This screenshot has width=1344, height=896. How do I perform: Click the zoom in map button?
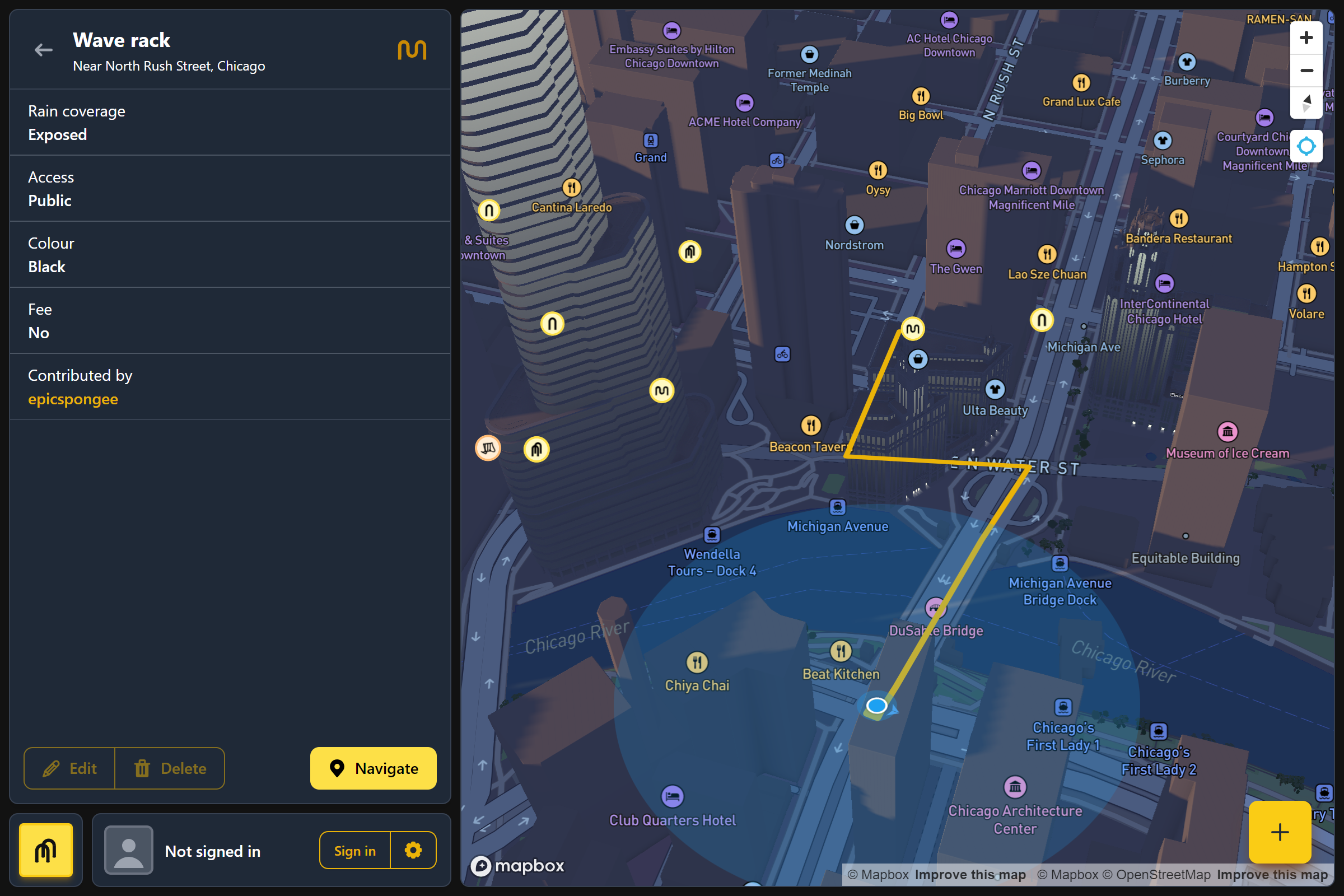tap(1306, 38)
